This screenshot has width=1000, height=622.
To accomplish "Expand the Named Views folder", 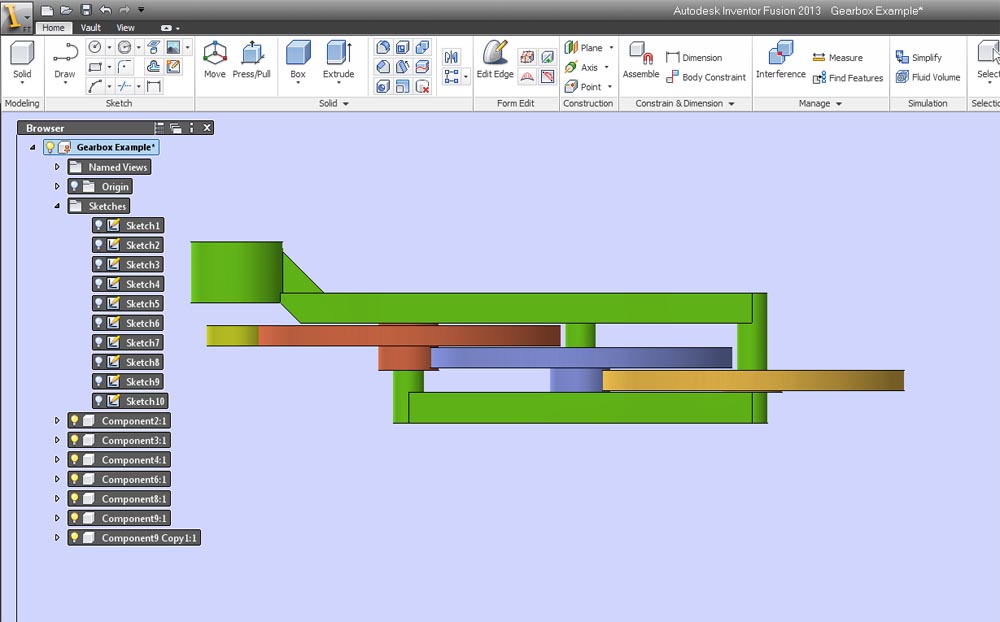I will (x=57, y=167).
